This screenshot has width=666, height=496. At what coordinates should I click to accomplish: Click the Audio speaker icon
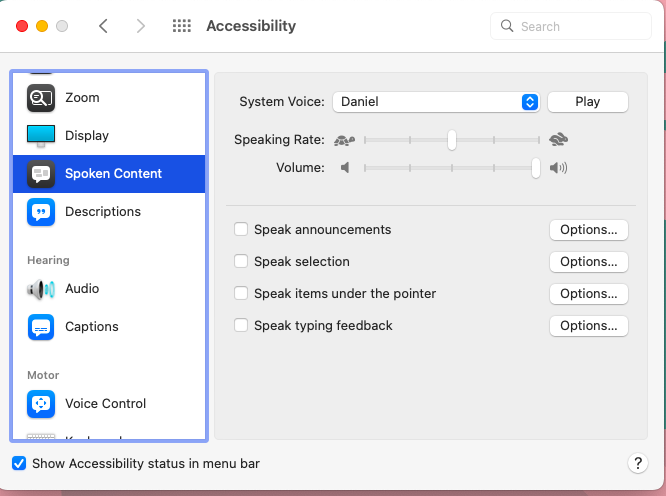tap(41, 289)
